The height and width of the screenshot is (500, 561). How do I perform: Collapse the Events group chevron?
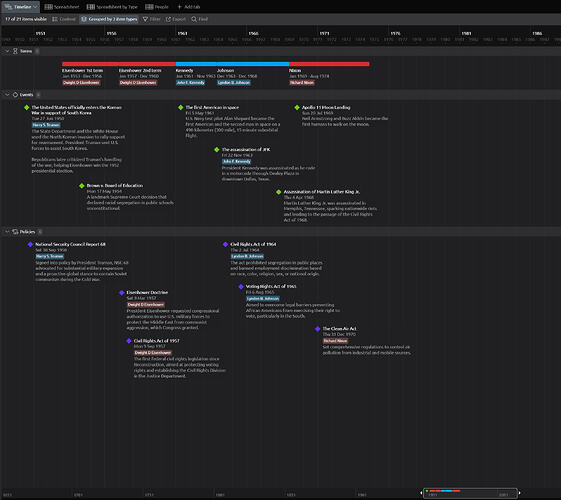(x=7, y=95)
